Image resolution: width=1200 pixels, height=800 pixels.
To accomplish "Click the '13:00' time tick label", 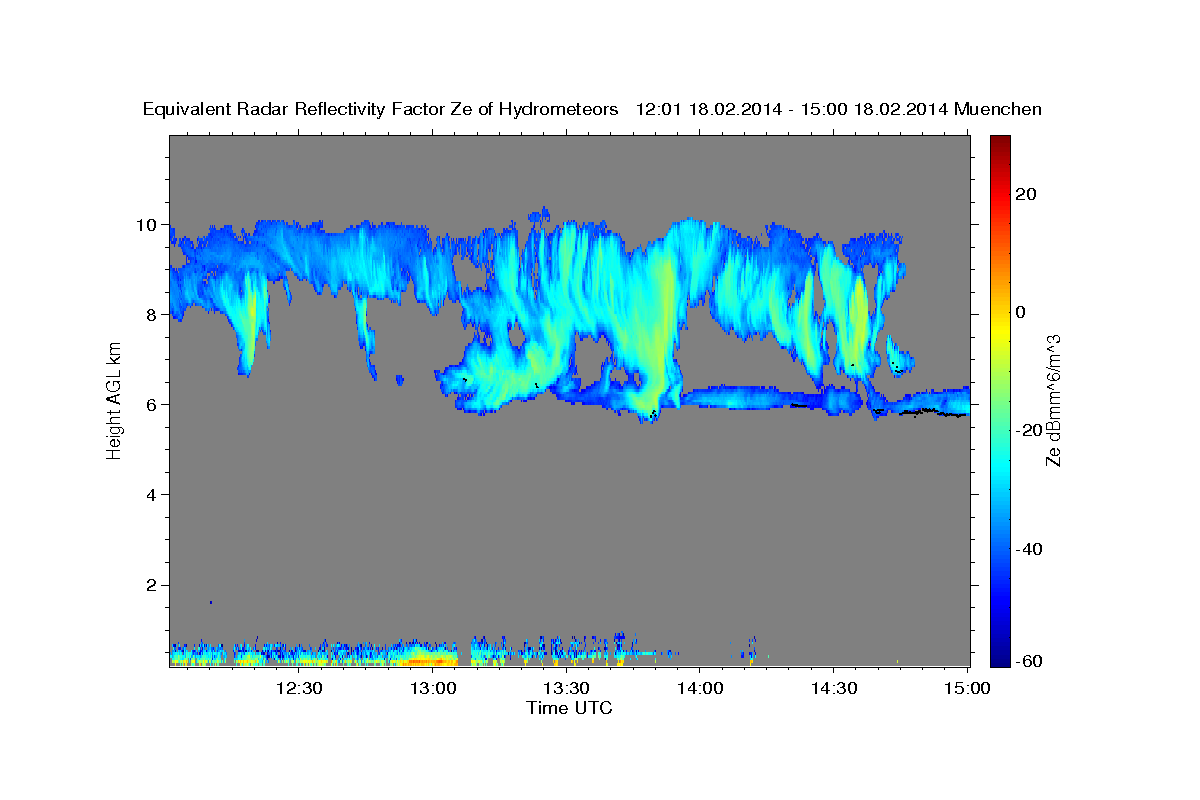I will [x=433, y=689].
